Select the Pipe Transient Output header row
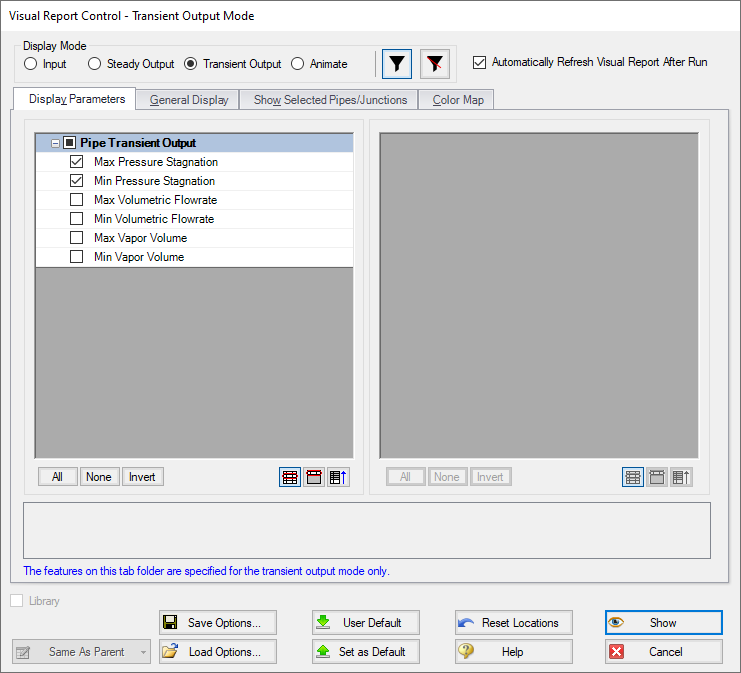The height and width of the screenshot is (673, 741). (x=194, y=143)
